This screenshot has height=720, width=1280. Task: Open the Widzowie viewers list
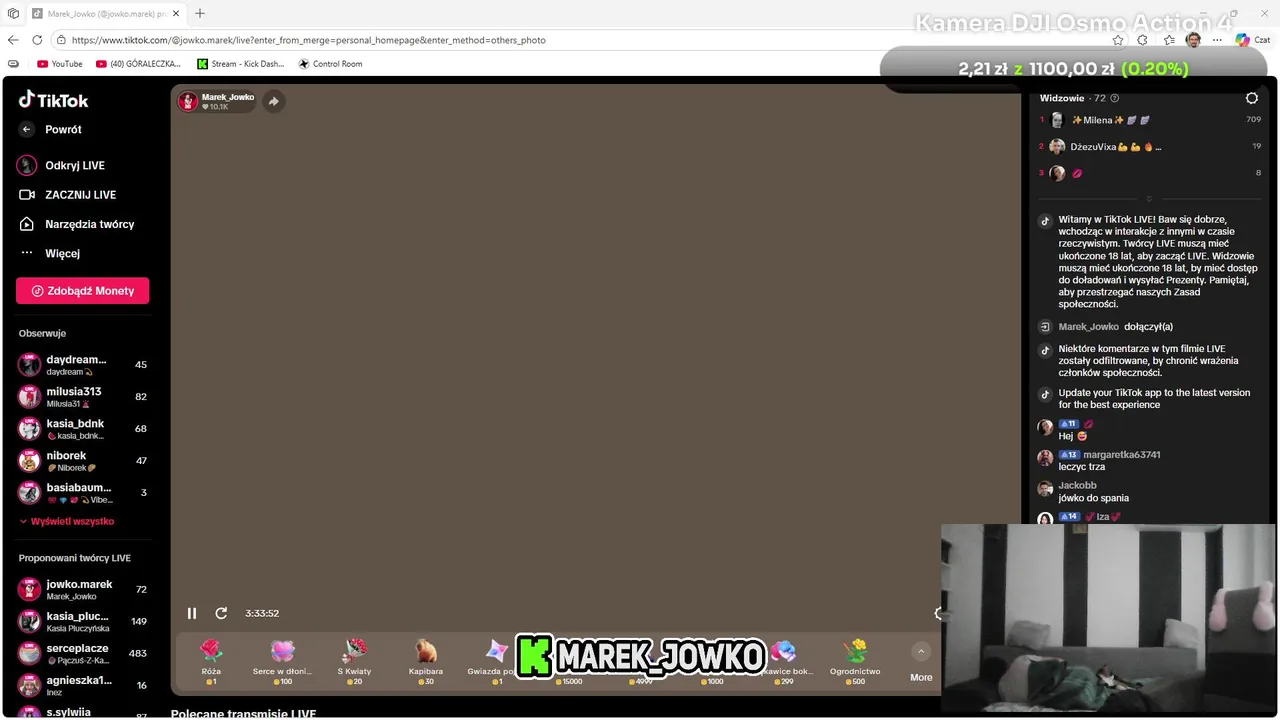click(x=1073, y=98)
